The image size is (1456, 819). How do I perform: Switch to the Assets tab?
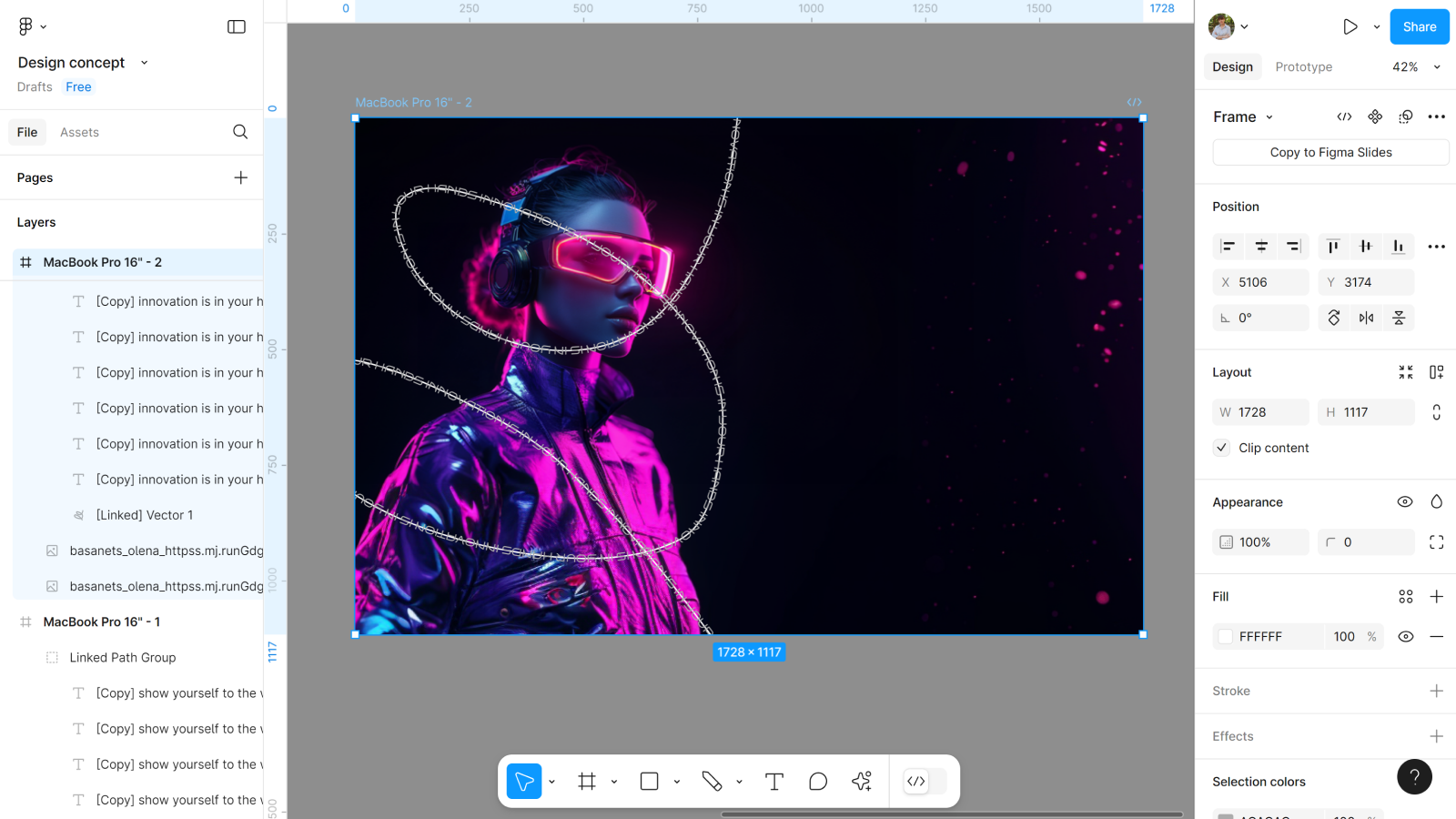(x=79, y=132)
